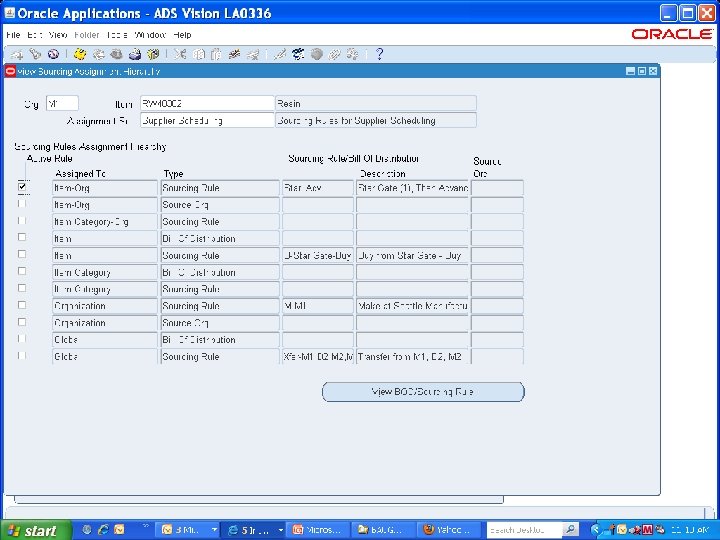Open the File menu
The height and width of the screenshot is (540, 720).
click(x=13, y=35)
